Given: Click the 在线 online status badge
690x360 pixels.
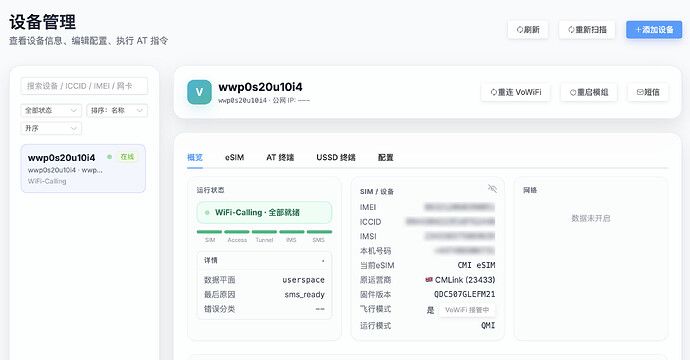Looking at the screenshot, I should click(127, 157).
